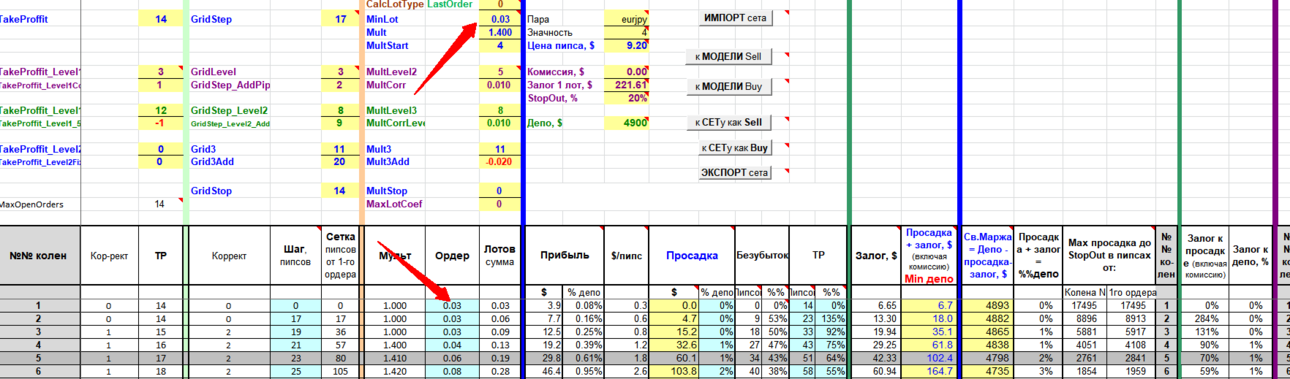
Task: Click the 1.420 multiplier cell in row 6
Action: (x=395, y=371)
